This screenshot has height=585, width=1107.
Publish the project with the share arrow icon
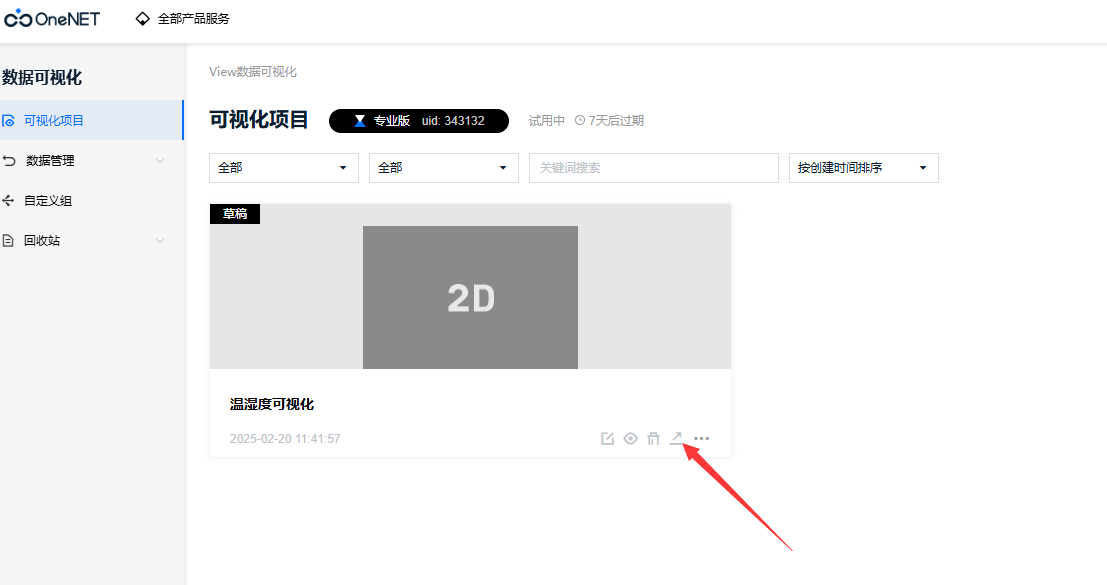pos(677,438)
